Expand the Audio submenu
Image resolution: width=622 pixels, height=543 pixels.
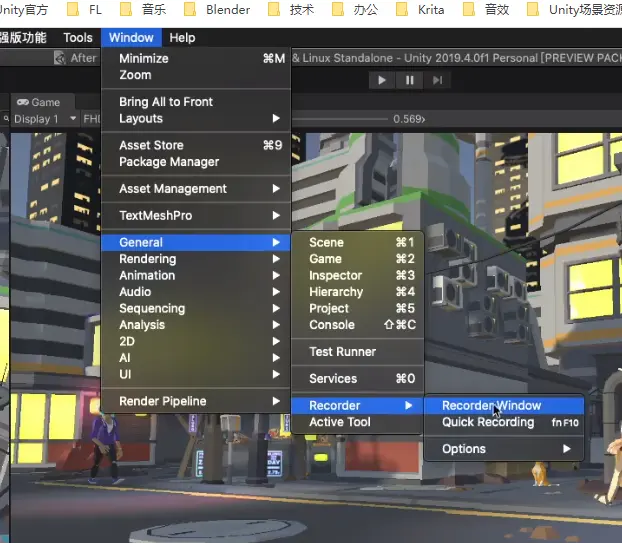pos(196,292)
